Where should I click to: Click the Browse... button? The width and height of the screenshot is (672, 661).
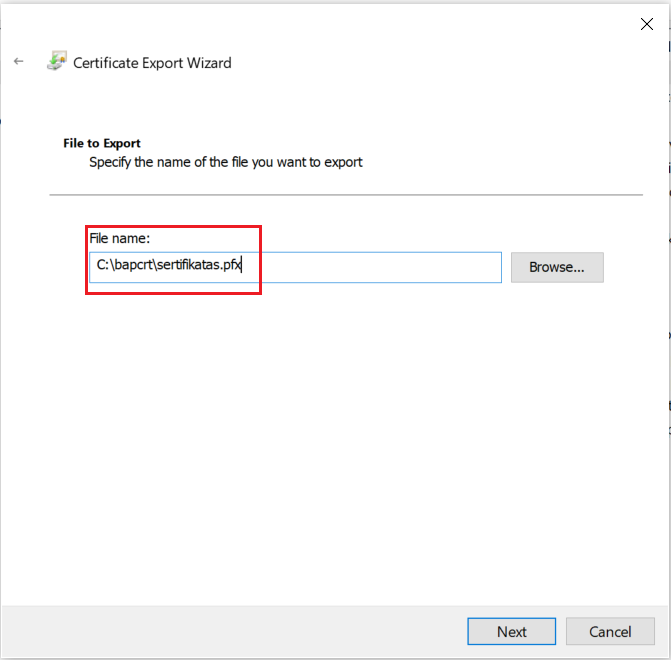[557, 267]
